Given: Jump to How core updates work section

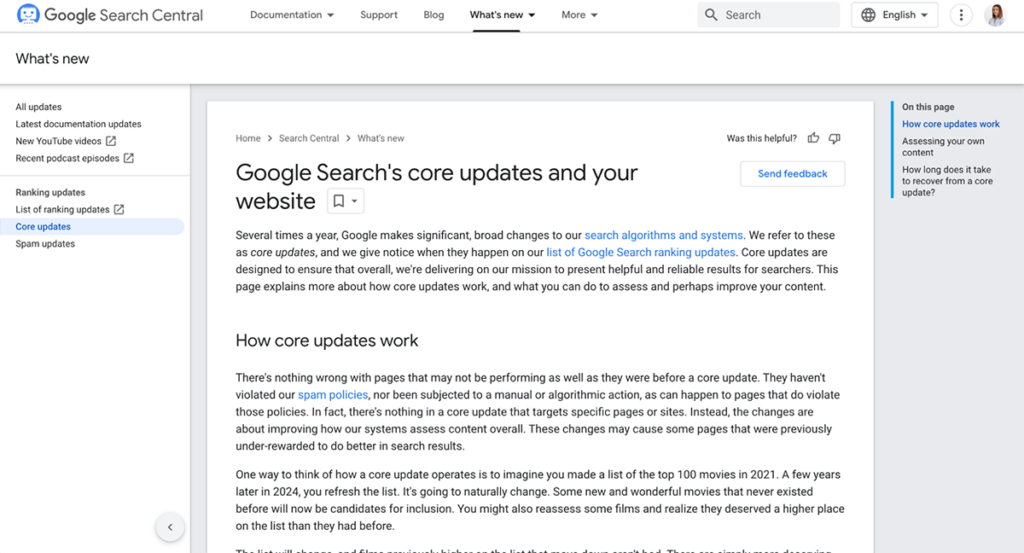Looking at the screenshot, I should click(x=950, y=124).
